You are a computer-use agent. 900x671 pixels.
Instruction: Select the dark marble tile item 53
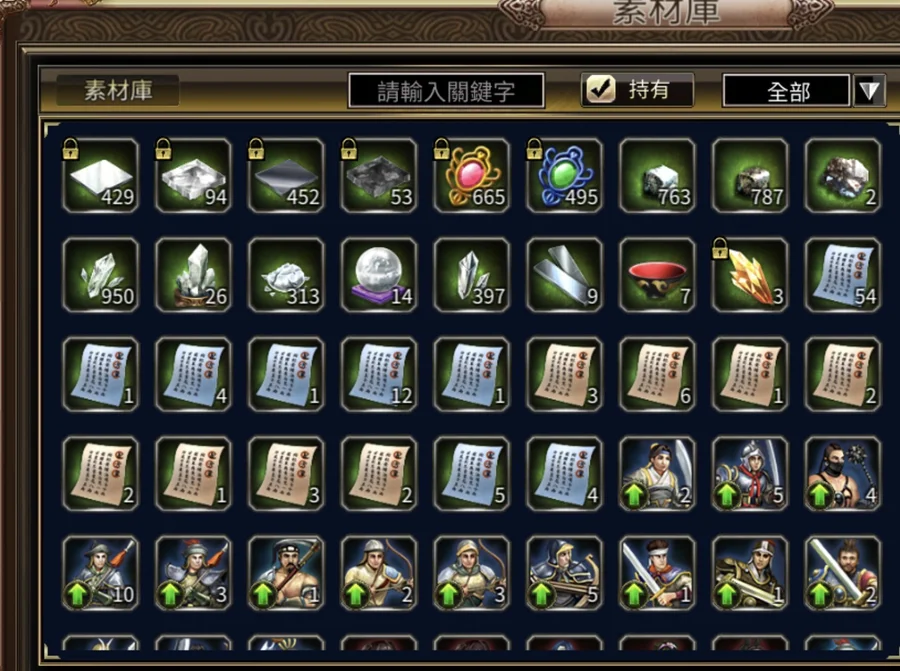coord(379,176)
